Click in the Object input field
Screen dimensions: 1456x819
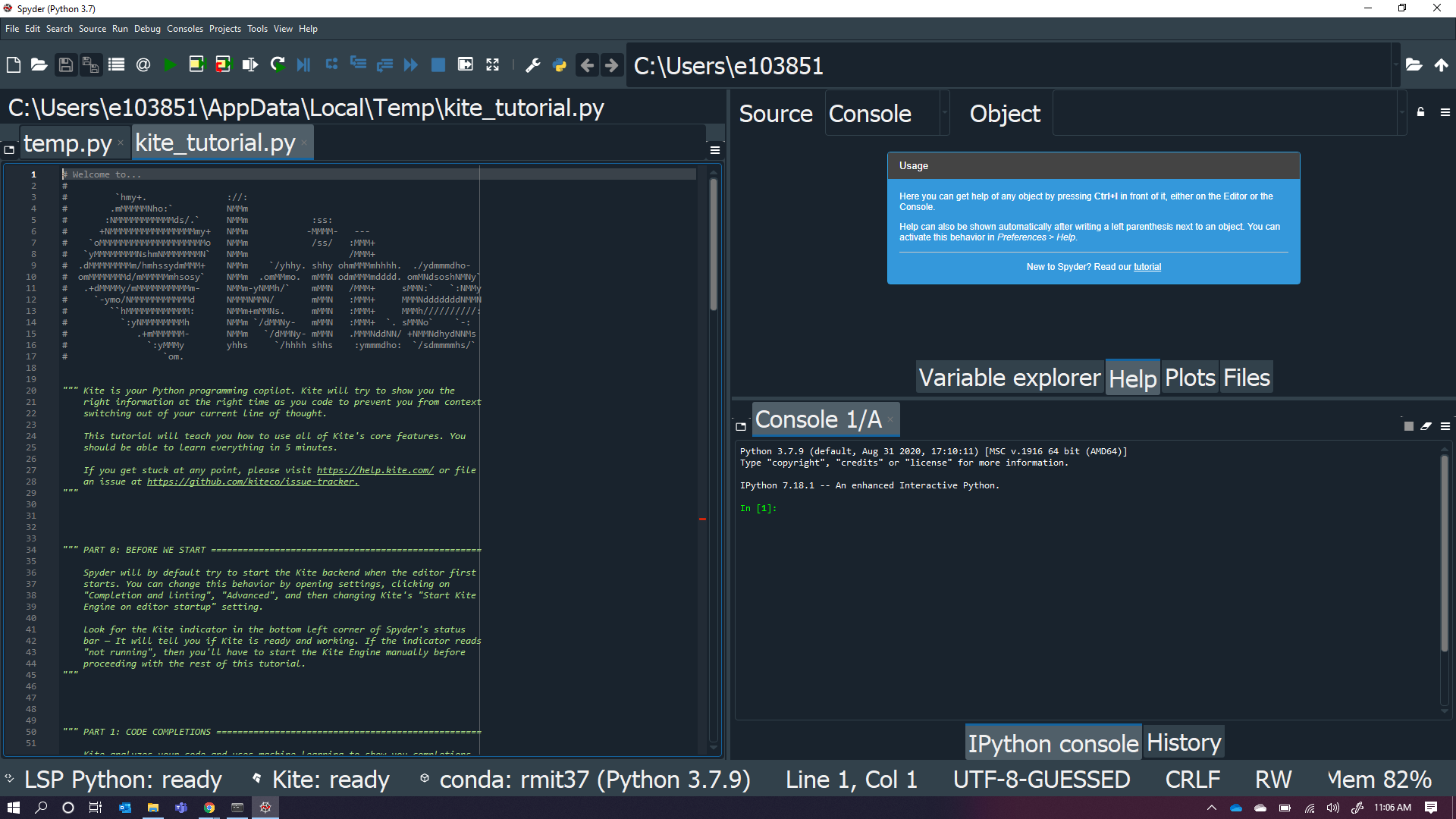tap(1224, 112)
